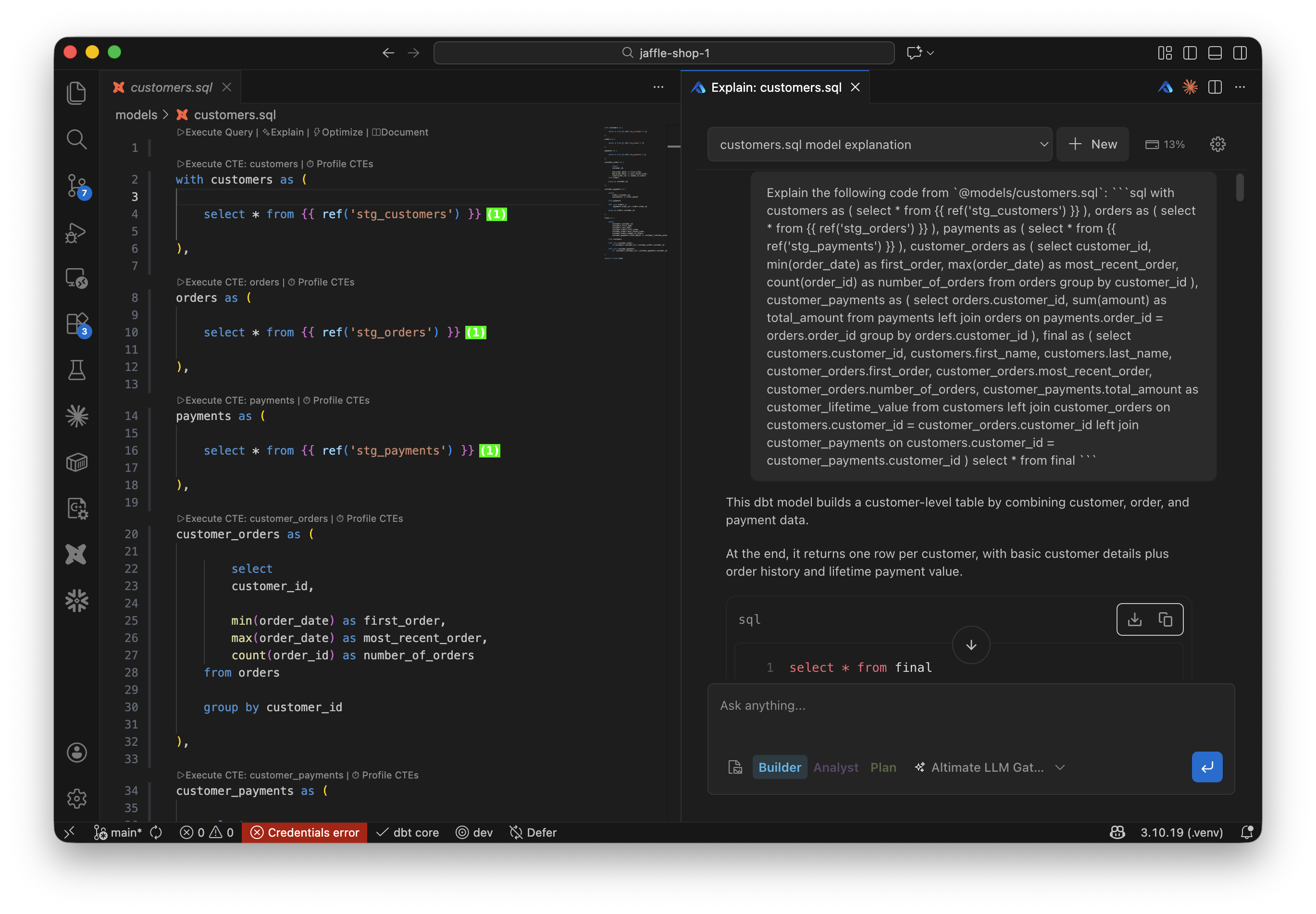Open the Testing flask view
The height and width of the screenshot is (914, 1316).
(76, 370)
